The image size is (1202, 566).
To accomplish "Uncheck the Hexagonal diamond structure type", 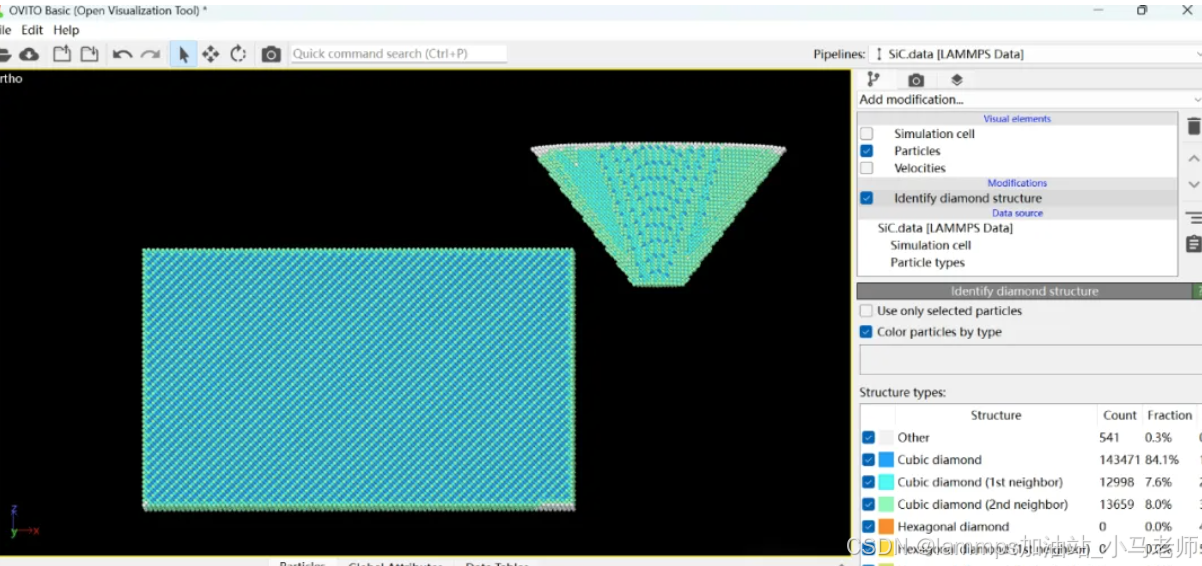I will pos(868,527).
